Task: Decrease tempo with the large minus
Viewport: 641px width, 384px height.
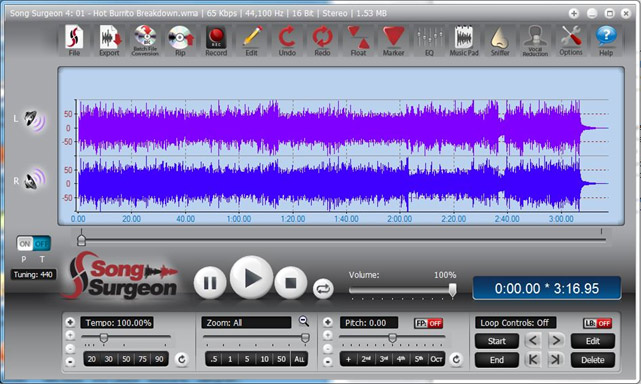Action: (x=70, y=362)
